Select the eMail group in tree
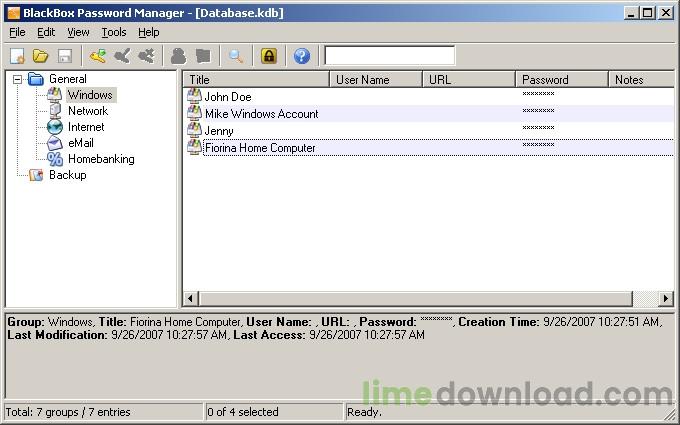 [81, 143]
